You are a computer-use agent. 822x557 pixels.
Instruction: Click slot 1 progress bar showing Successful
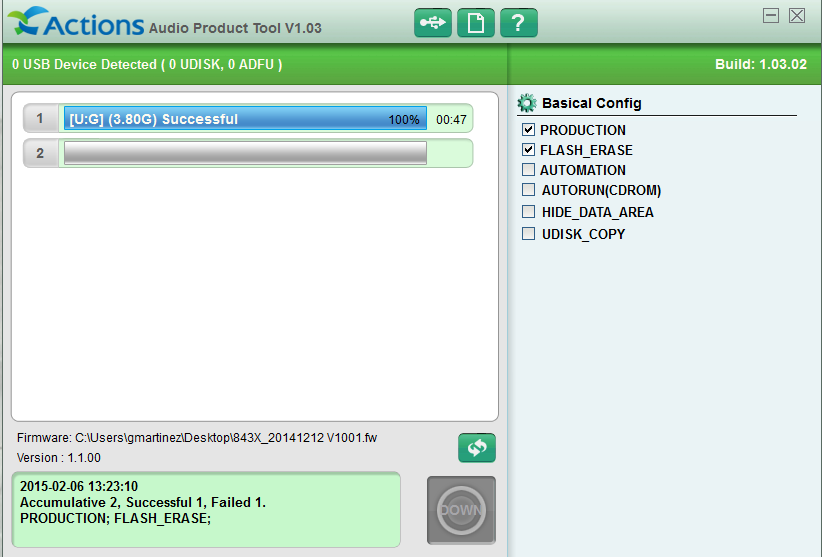245,118
